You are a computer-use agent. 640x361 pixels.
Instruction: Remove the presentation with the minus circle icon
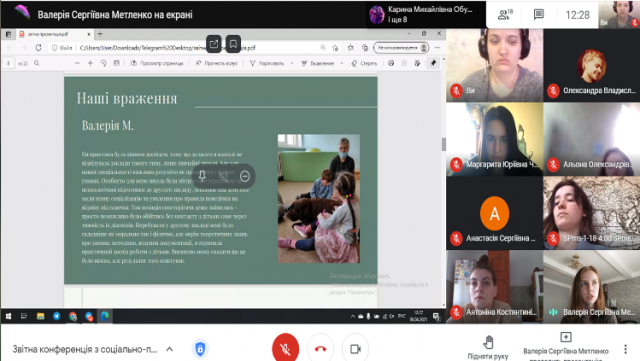[x=245, y=176]
